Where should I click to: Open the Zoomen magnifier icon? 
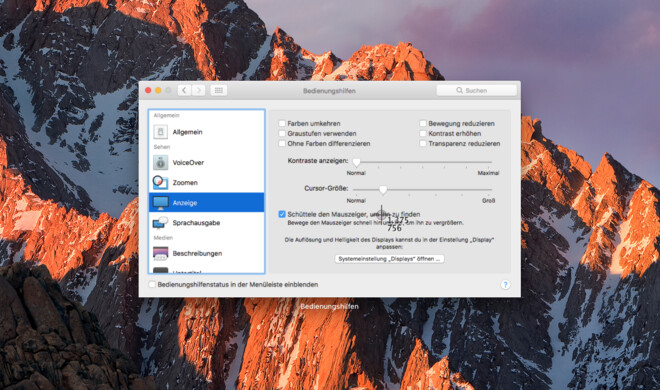(x=160, y=182)
